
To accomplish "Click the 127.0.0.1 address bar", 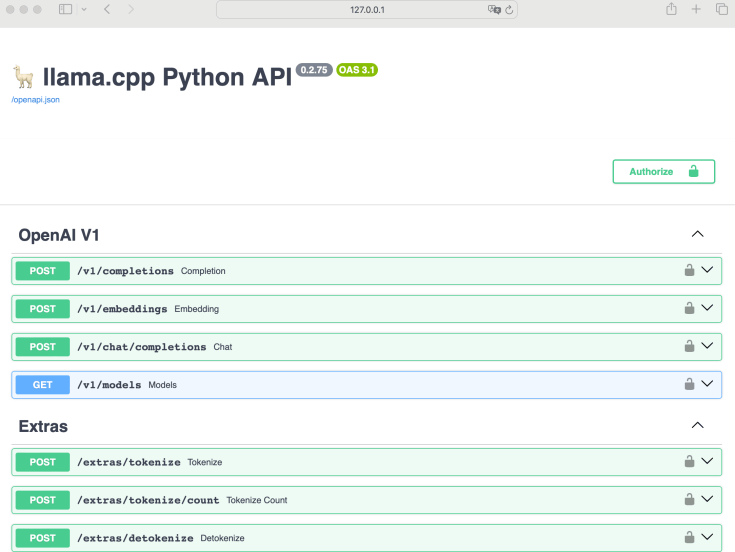I will click(x=367, y=9).
